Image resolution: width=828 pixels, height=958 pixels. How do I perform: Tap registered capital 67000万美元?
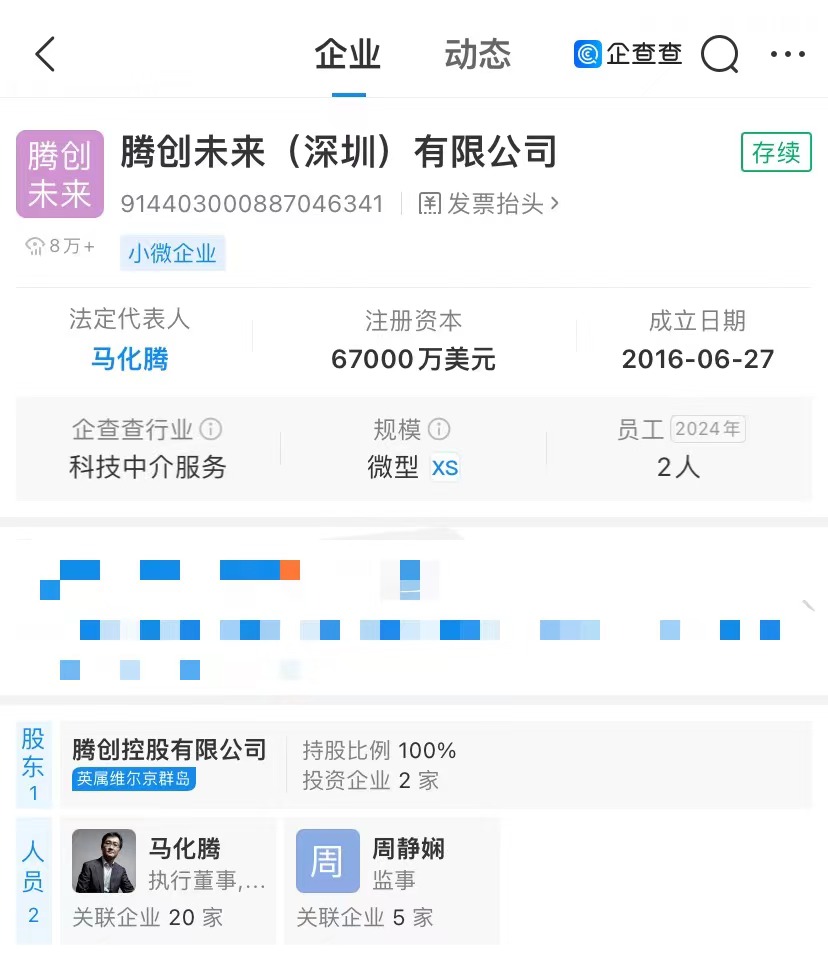pyautogui.click(x=414, y=359)
